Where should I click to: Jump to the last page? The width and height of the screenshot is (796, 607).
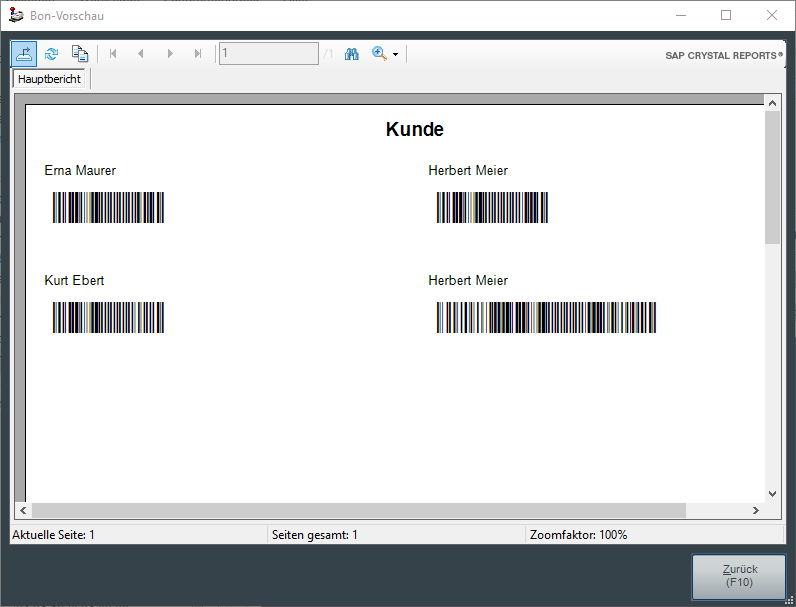tap(198, 54)
